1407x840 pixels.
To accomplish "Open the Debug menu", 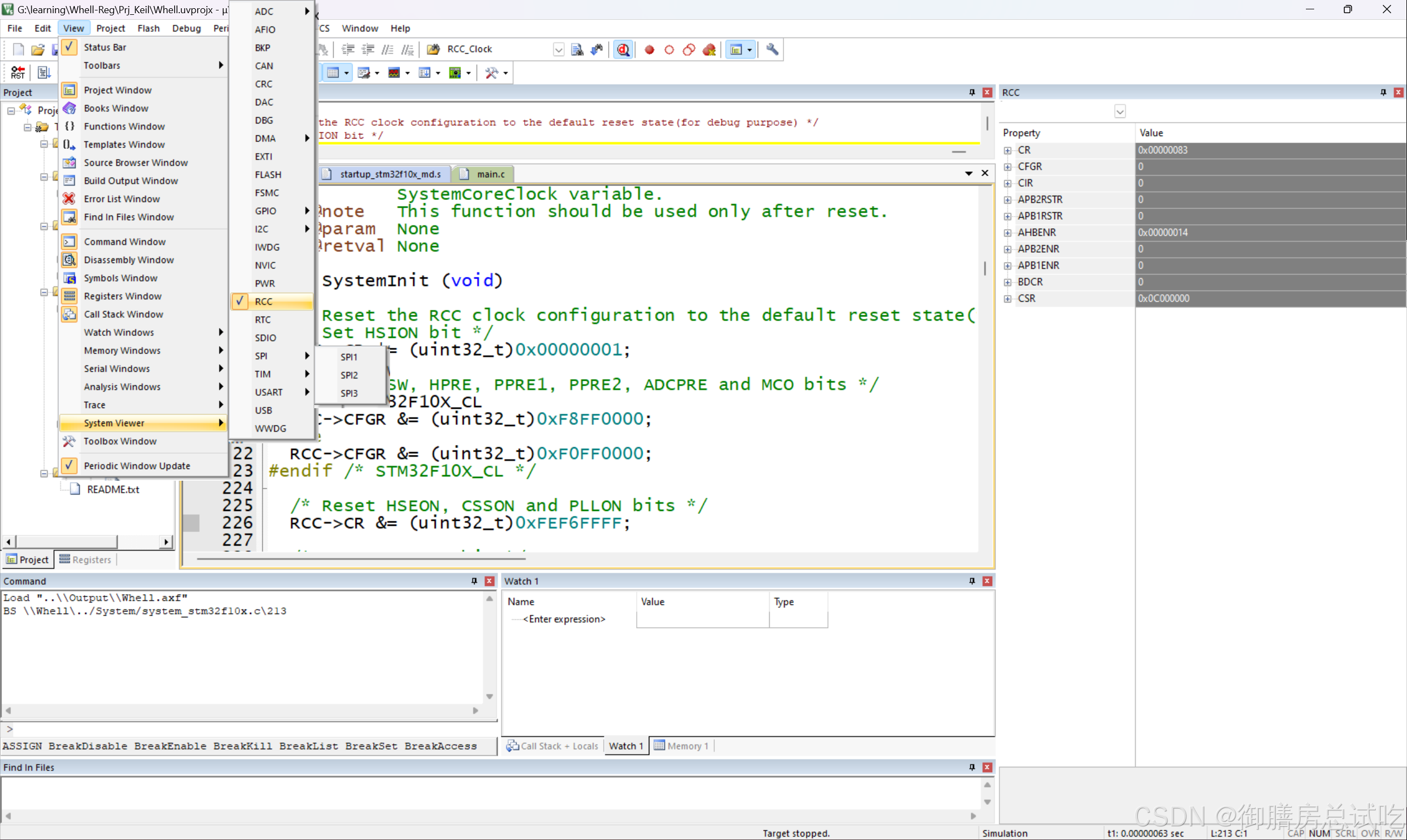I will coord(186,29).
